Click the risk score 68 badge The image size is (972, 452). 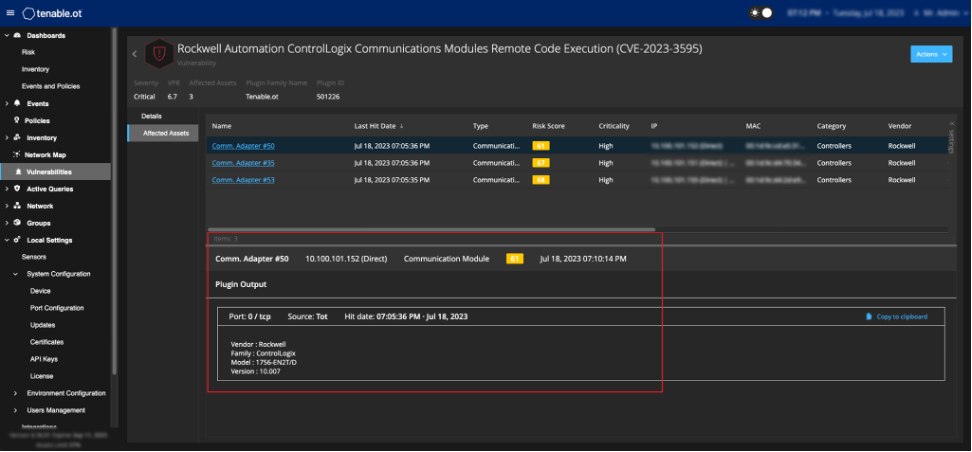[541, 180]
